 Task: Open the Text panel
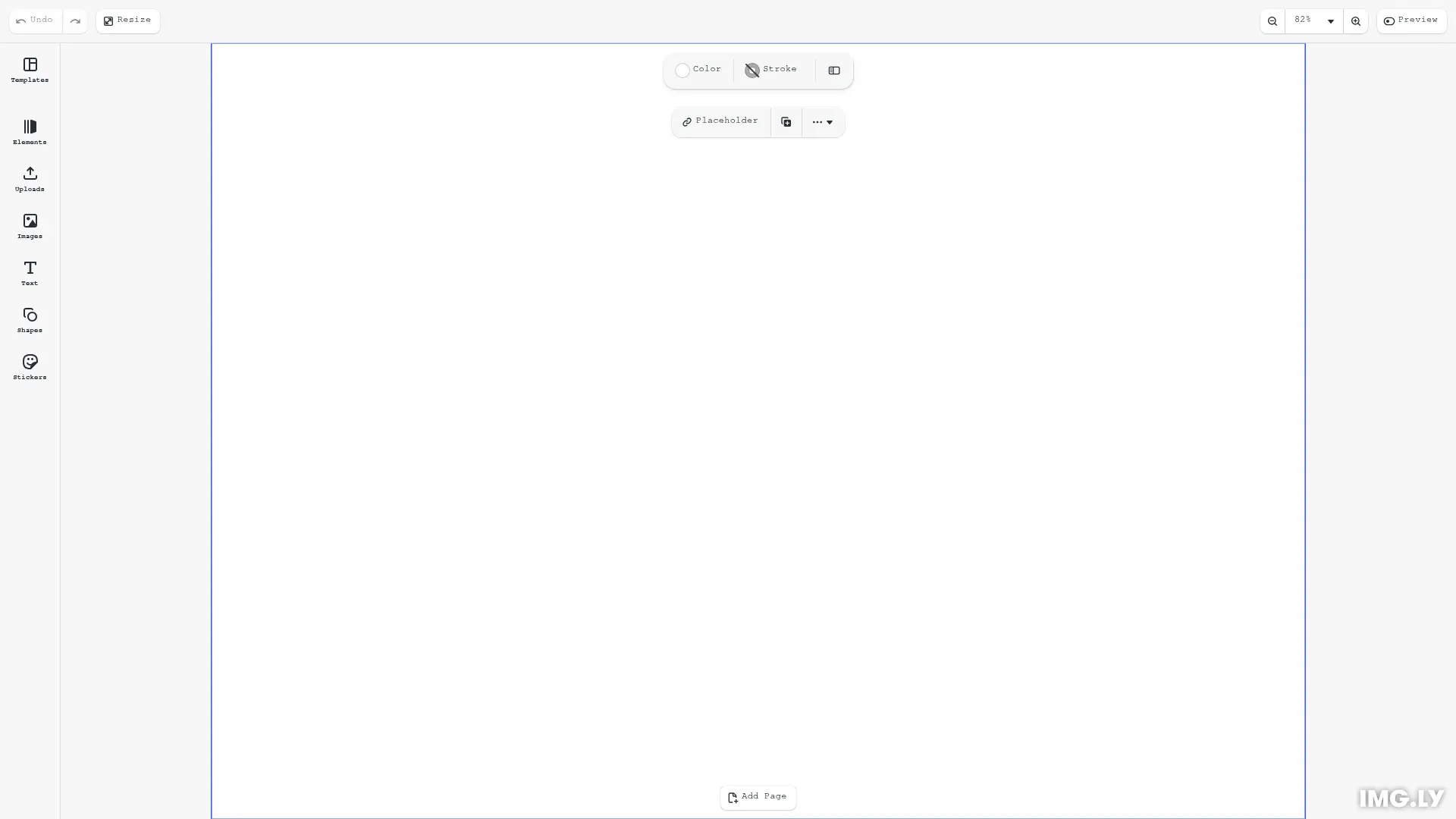tap(29, 273)
